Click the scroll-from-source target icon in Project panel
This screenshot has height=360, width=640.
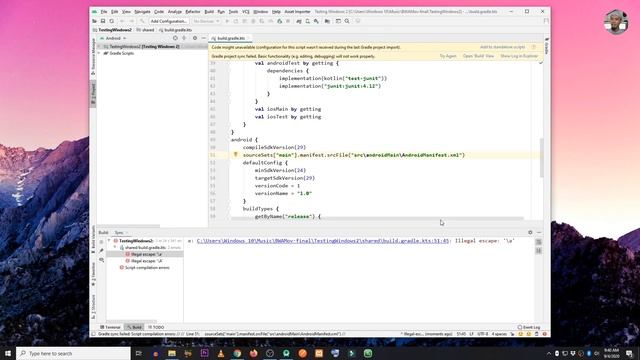(x=175, y=38)
